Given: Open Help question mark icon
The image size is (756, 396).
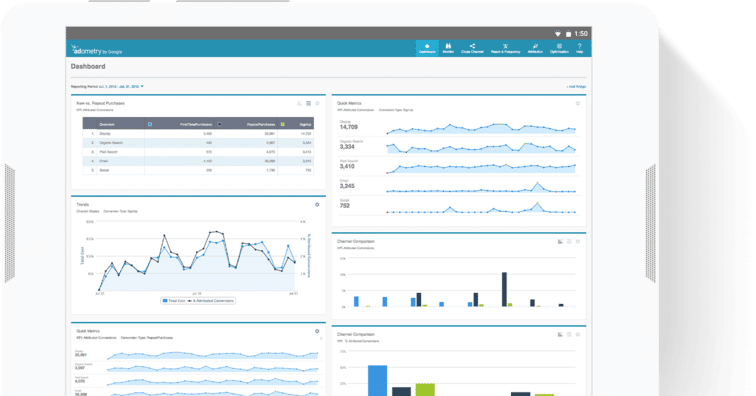Looking at the screenshot, I should pyautogui.click(x=580, y=48).
